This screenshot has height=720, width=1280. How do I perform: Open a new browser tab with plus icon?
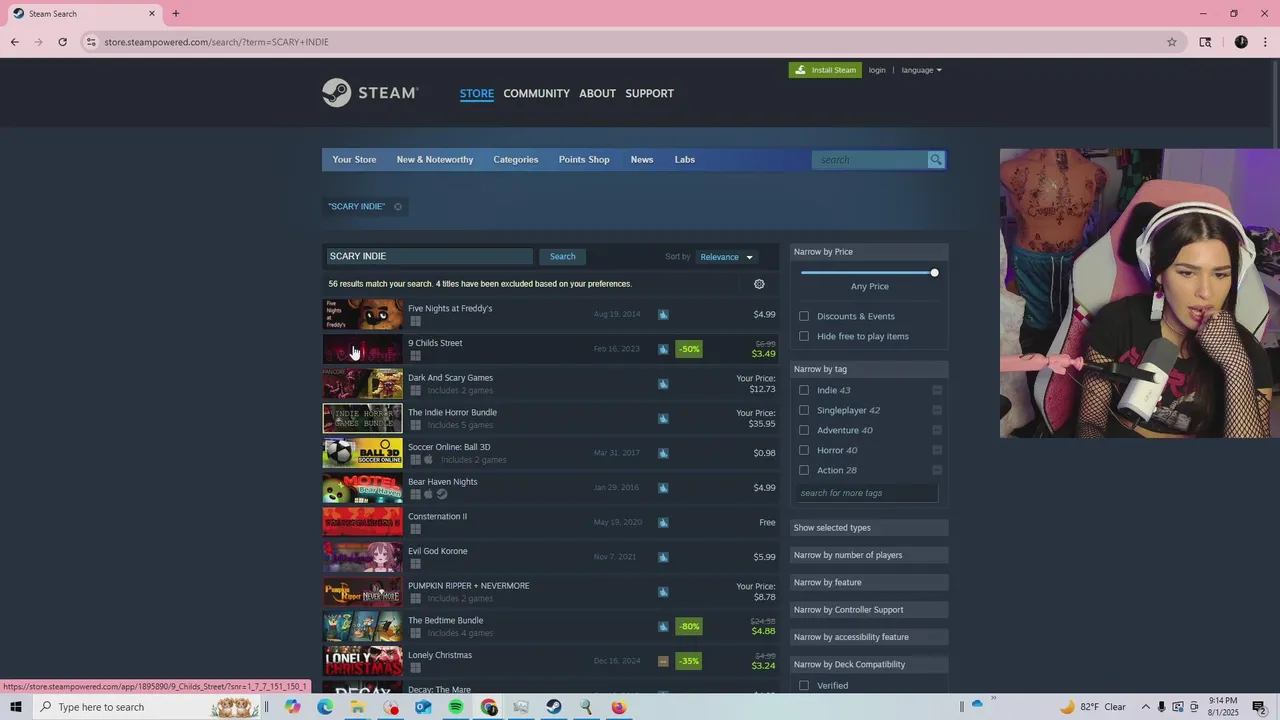pos(176,14)
